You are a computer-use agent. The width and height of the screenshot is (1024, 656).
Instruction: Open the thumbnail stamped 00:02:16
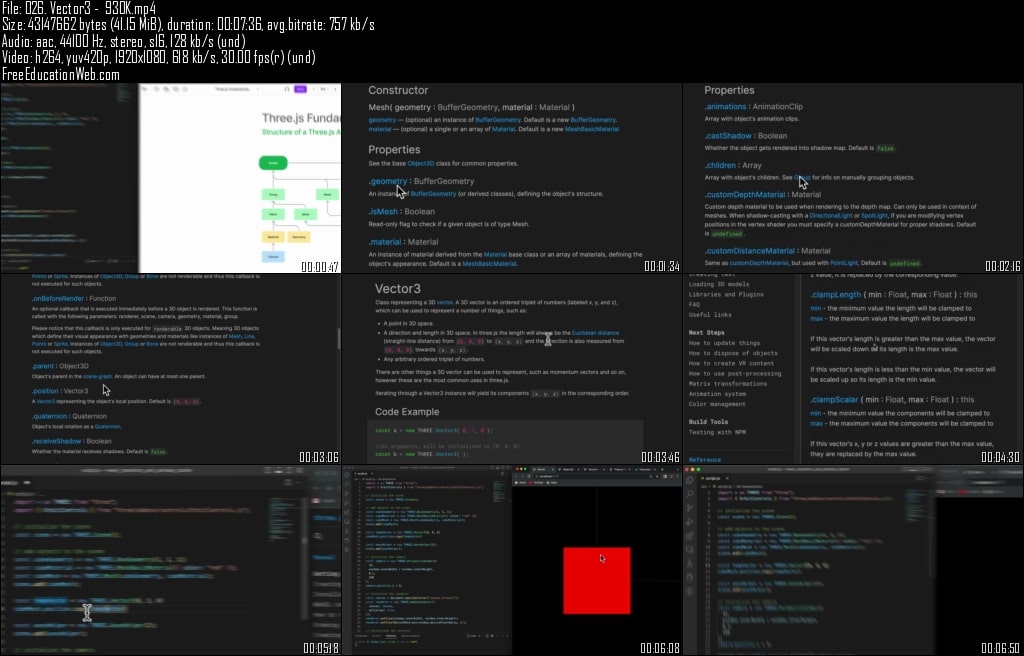[853, 178]
